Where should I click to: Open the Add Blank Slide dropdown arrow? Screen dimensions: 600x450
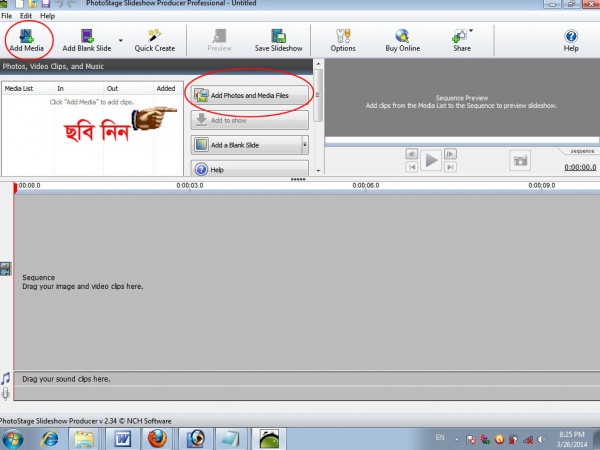click(121, 40)
